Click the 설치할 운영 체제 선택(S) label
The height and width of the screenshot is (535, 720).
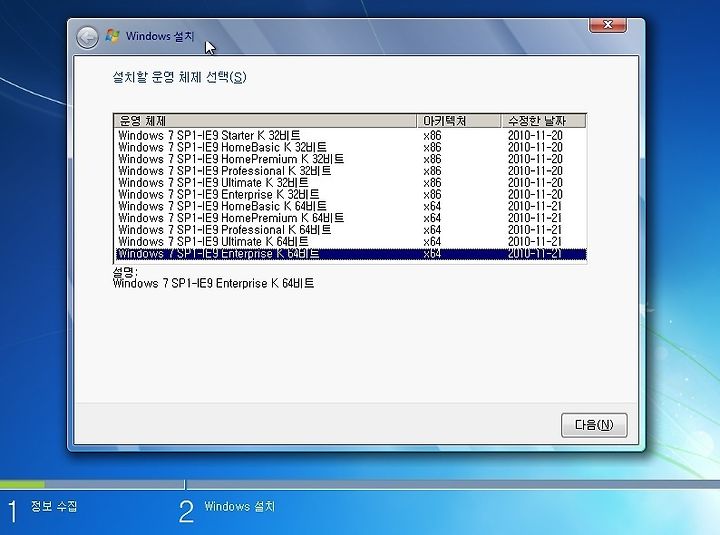coord(180,77)
